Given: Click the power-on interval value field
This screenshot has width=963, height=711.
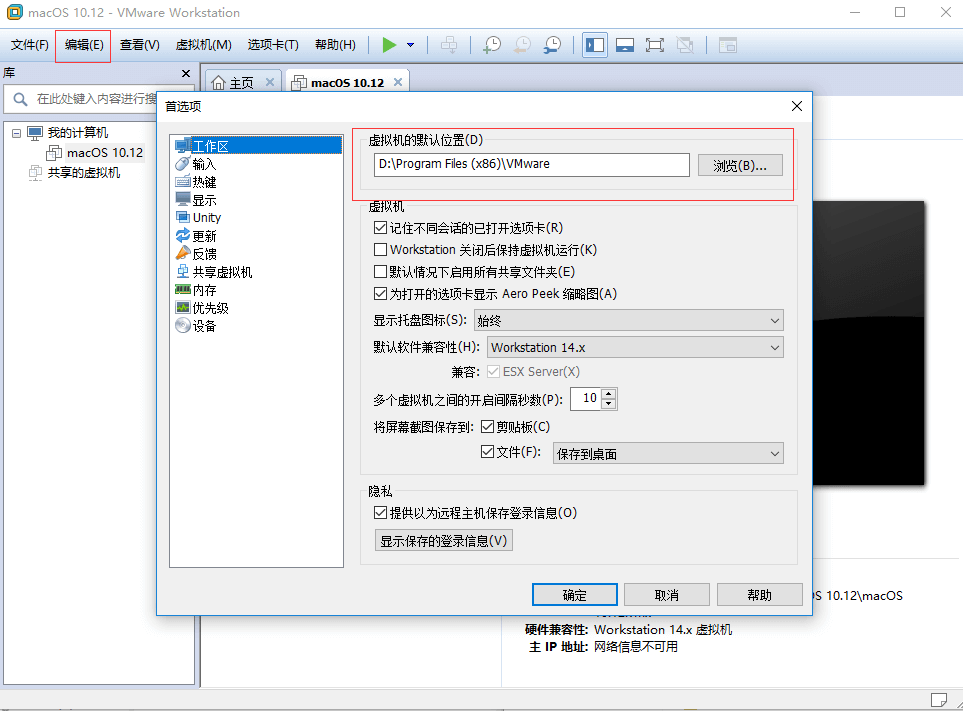Looking at the screenshot, I should point(587,398).
